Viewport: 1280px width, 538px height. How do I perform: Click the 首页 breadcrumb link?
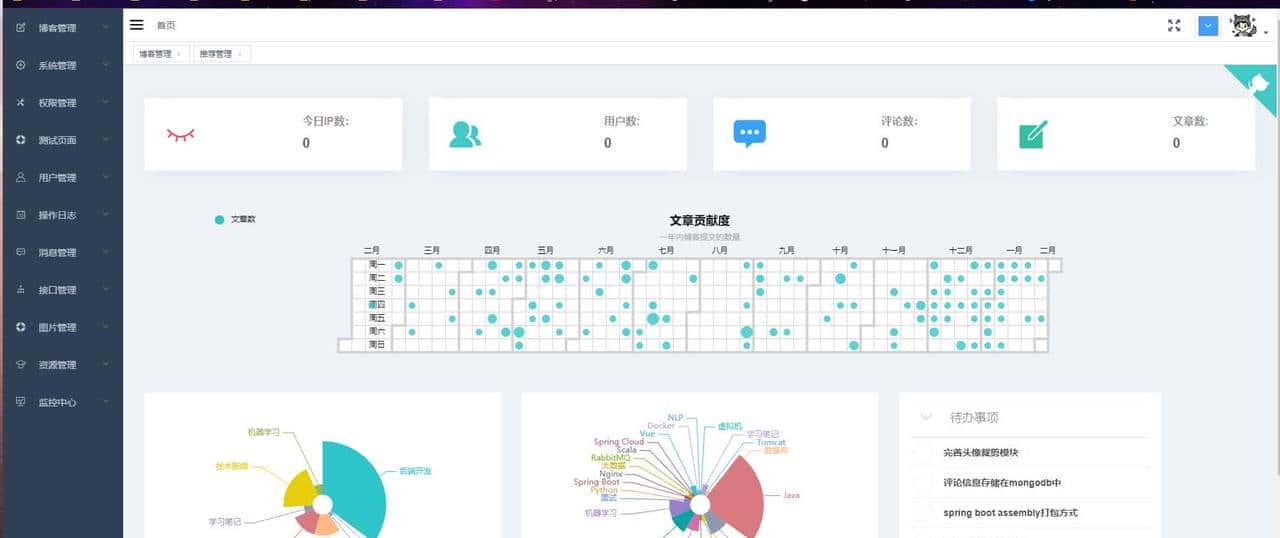[166, 25]
